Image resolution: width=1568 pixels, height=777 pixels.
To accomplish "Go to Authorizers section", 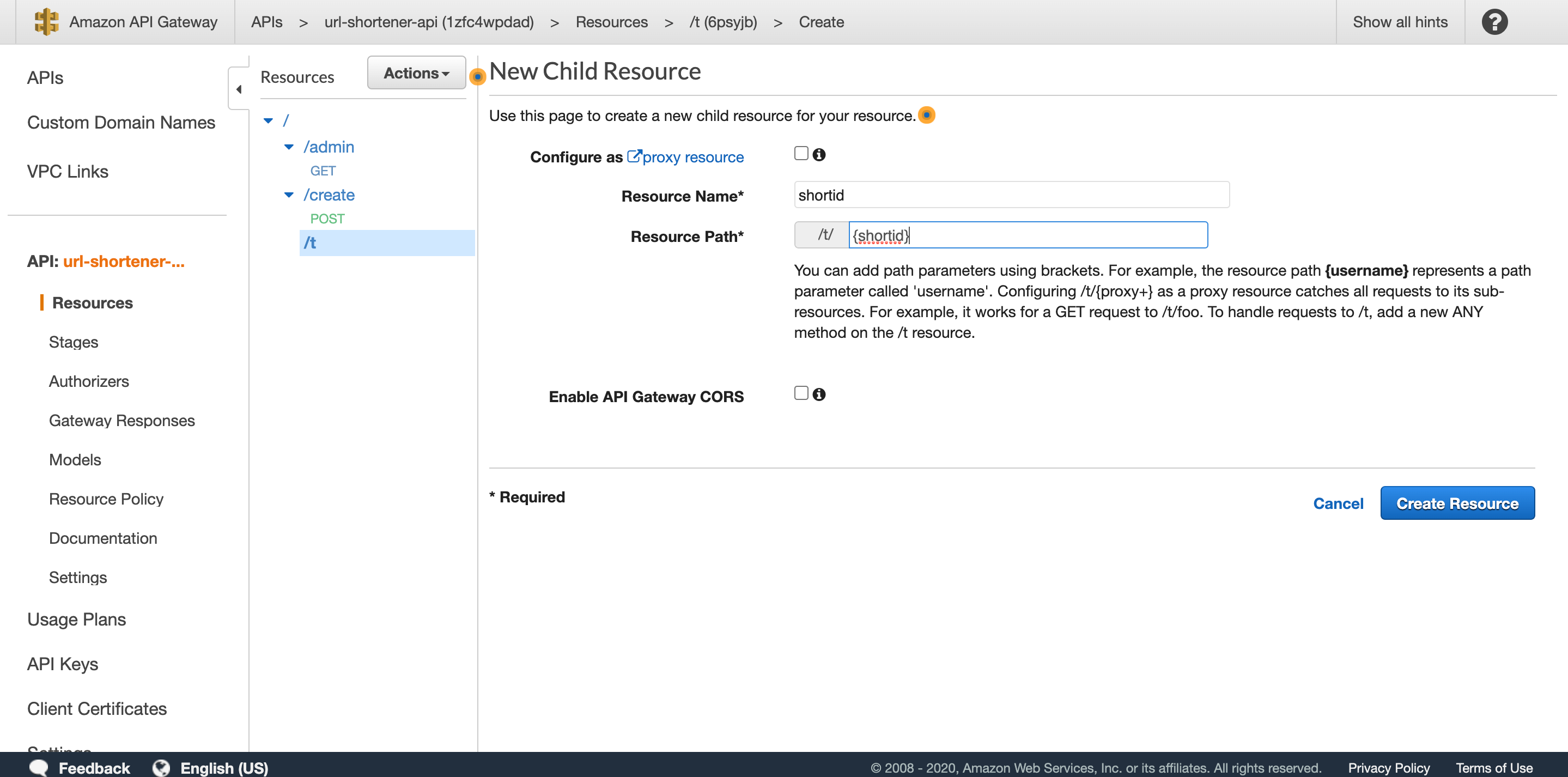I will [89, 381].
